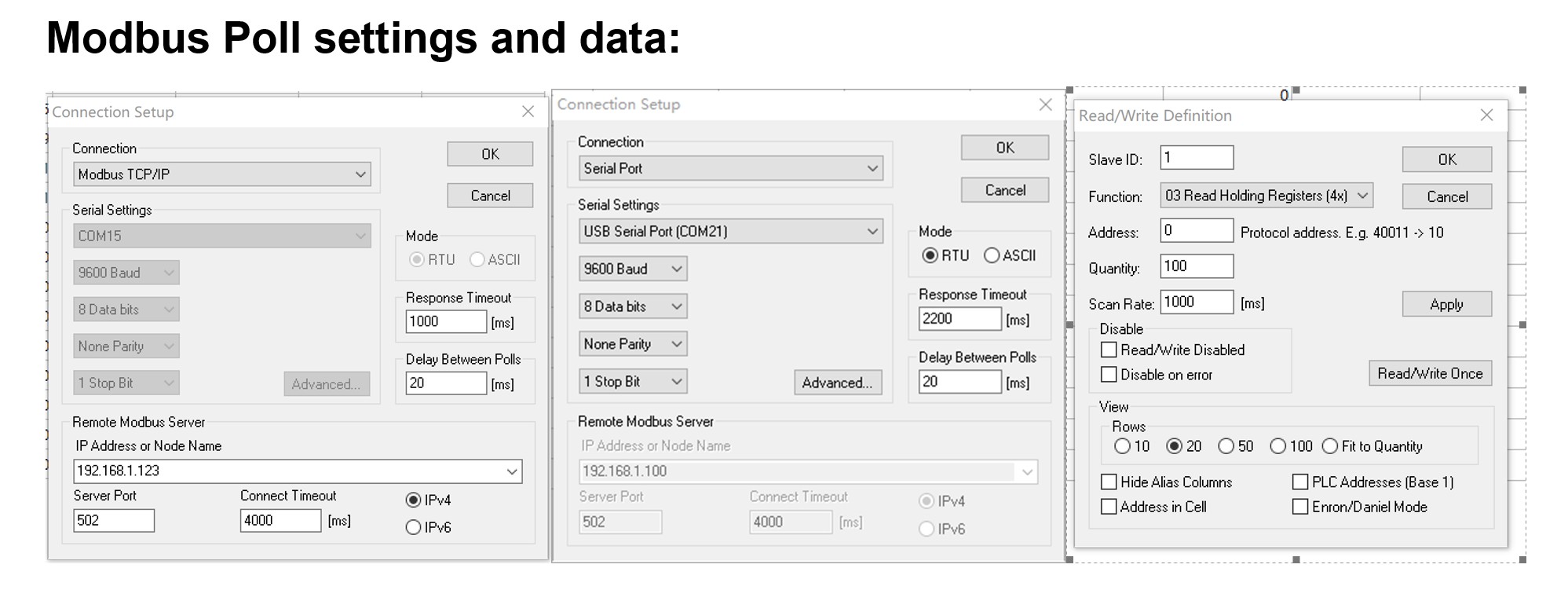Click OK in Serial Port Connection Setup
The image size is (1568, 601).
[x=1005, y=148]
